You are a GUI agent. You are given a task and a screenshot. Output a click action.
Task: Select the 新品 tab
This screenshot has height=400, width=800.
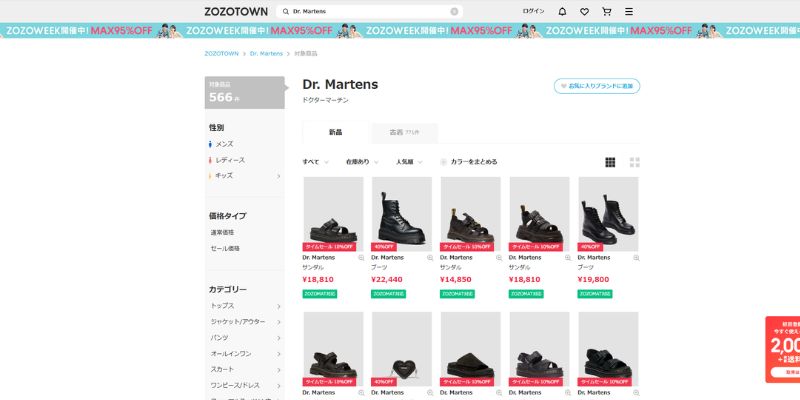[x=335, y=132]
